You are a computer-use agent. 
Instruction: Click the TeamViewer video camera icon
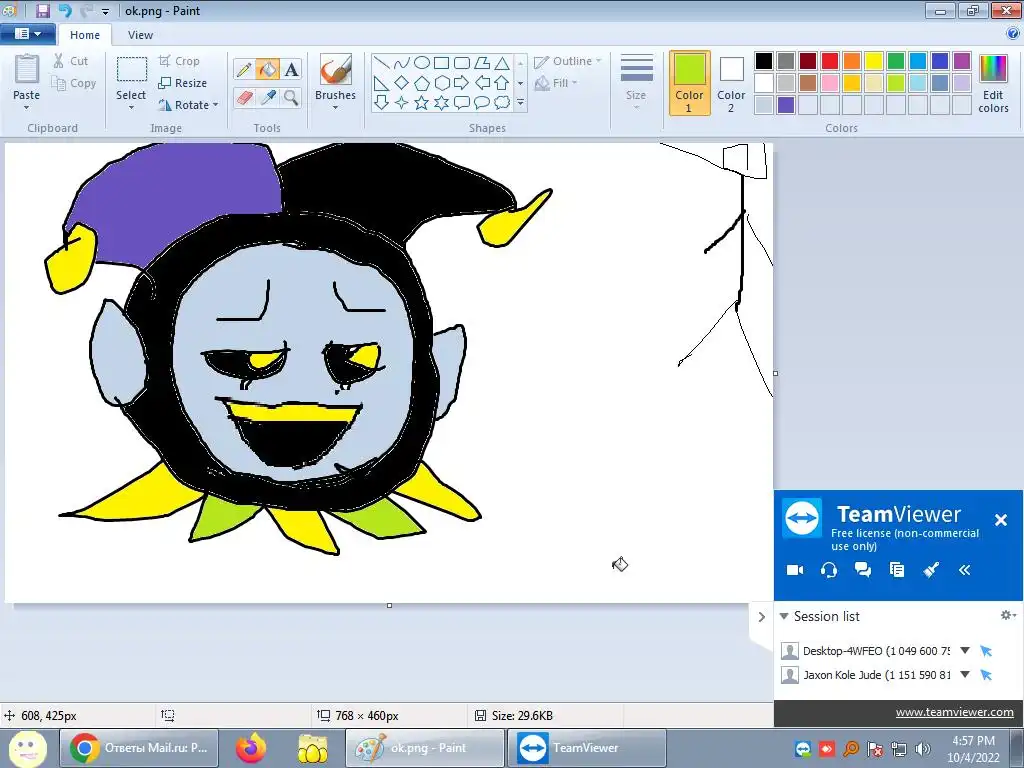tap(795, 570)
